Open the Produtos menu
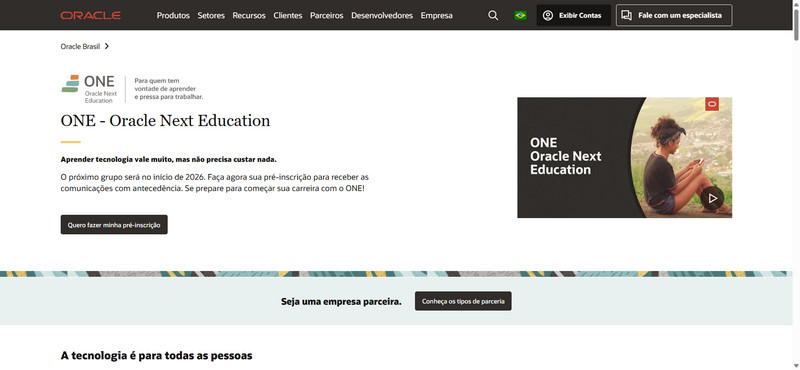Screen dimensions: 800x370 pyautogui.click(x=173, y=15)
